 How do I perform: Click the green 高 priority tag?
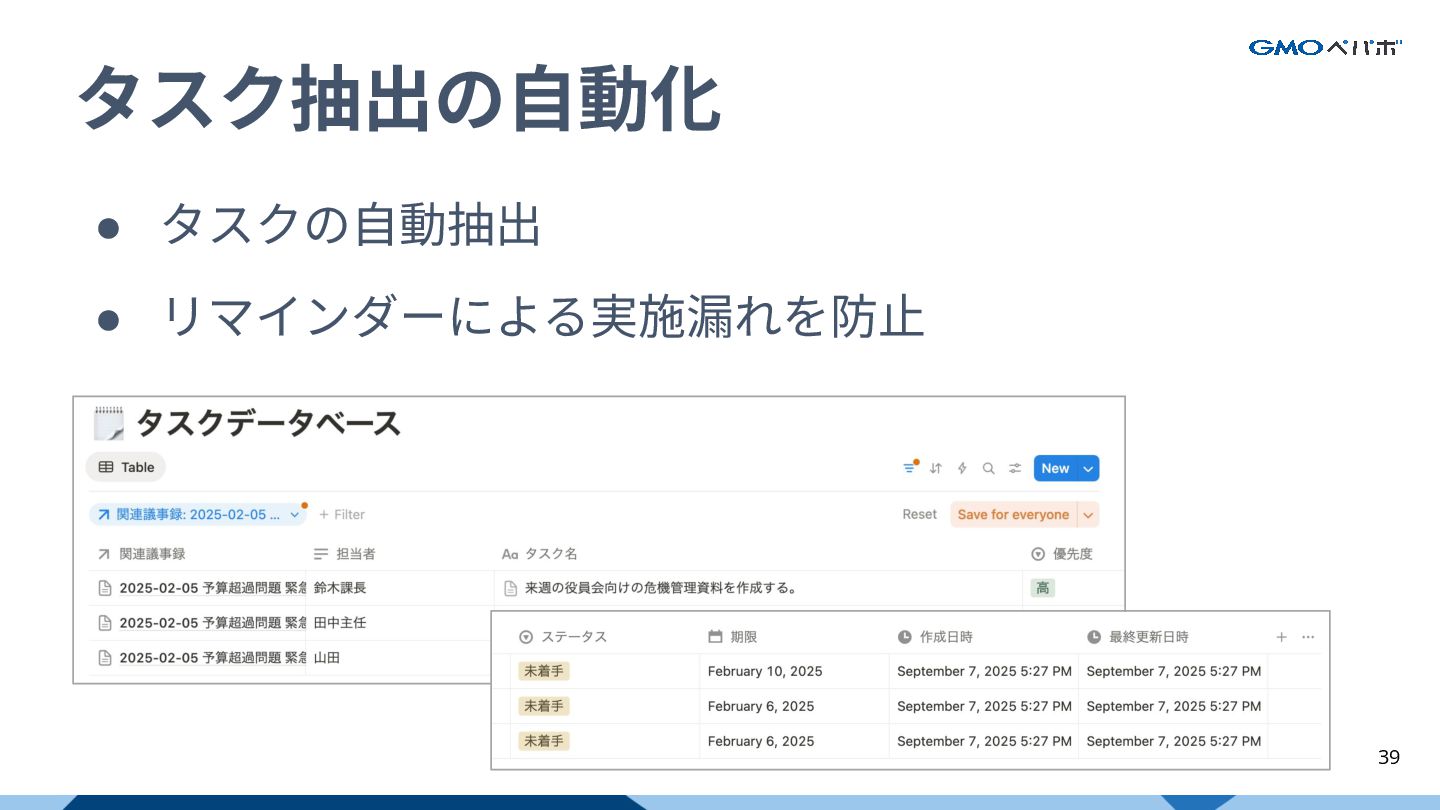tap(1043, 588)
